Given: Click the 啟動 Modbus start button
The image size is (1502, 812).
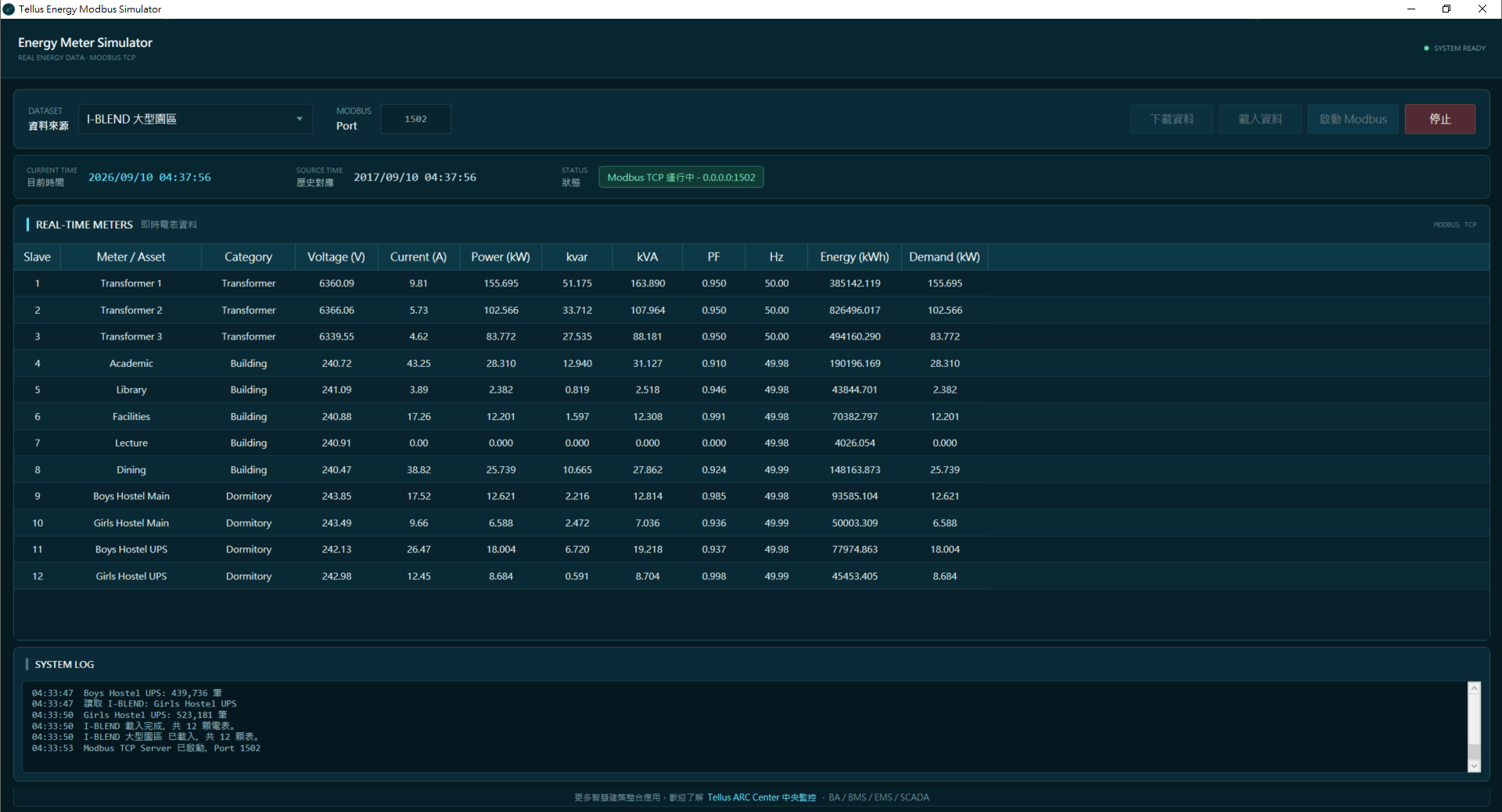Looking at the screenshot, I should tap(1353, 119).
